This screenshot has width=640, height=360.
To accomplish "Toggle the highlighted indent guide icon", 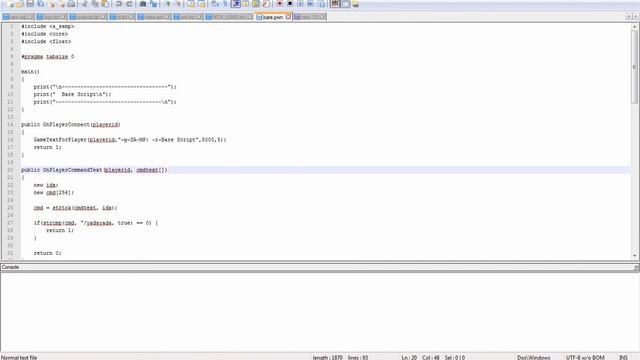I will pyautogui.click(x=236, y=4).
